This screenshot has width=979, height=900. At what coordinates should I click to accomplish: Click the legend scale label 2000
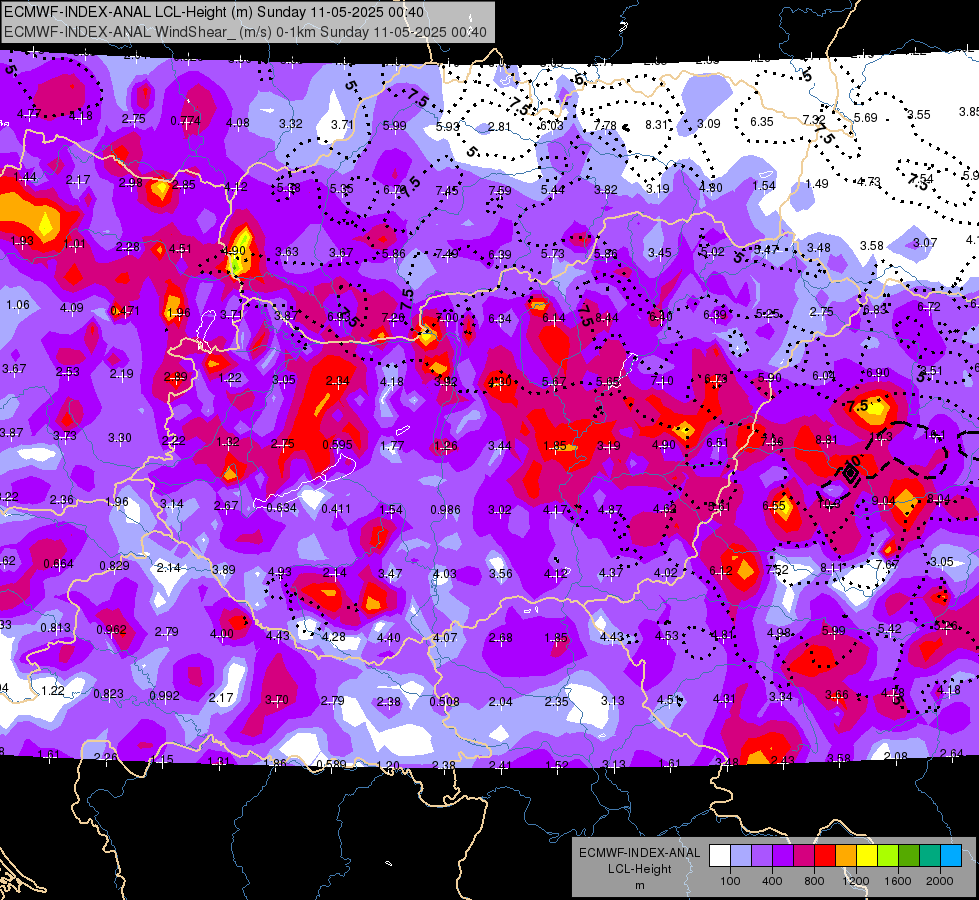click(x=939, y=881)
